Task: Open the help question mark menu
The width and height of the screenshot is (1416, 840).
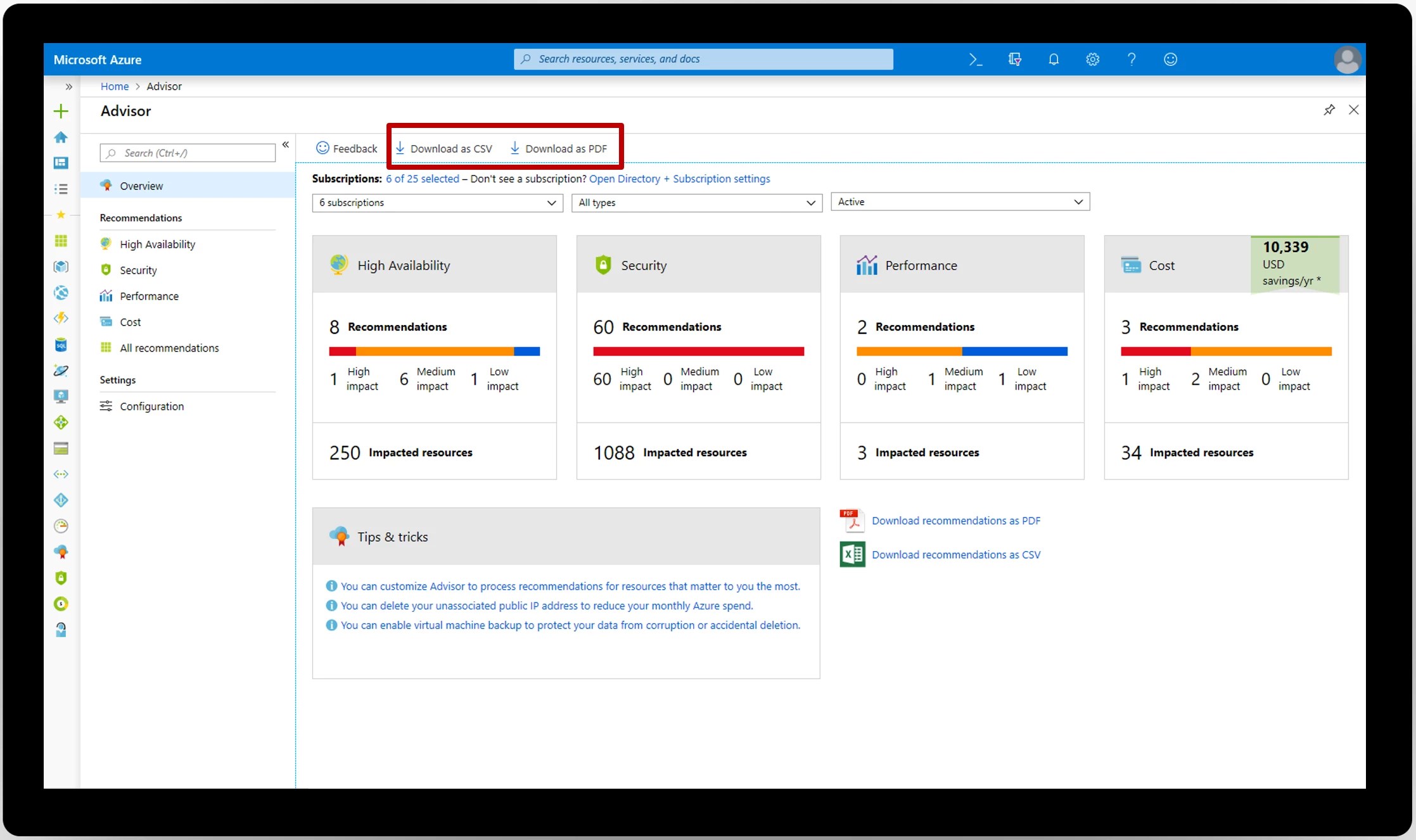Action: coord(1132,59)
